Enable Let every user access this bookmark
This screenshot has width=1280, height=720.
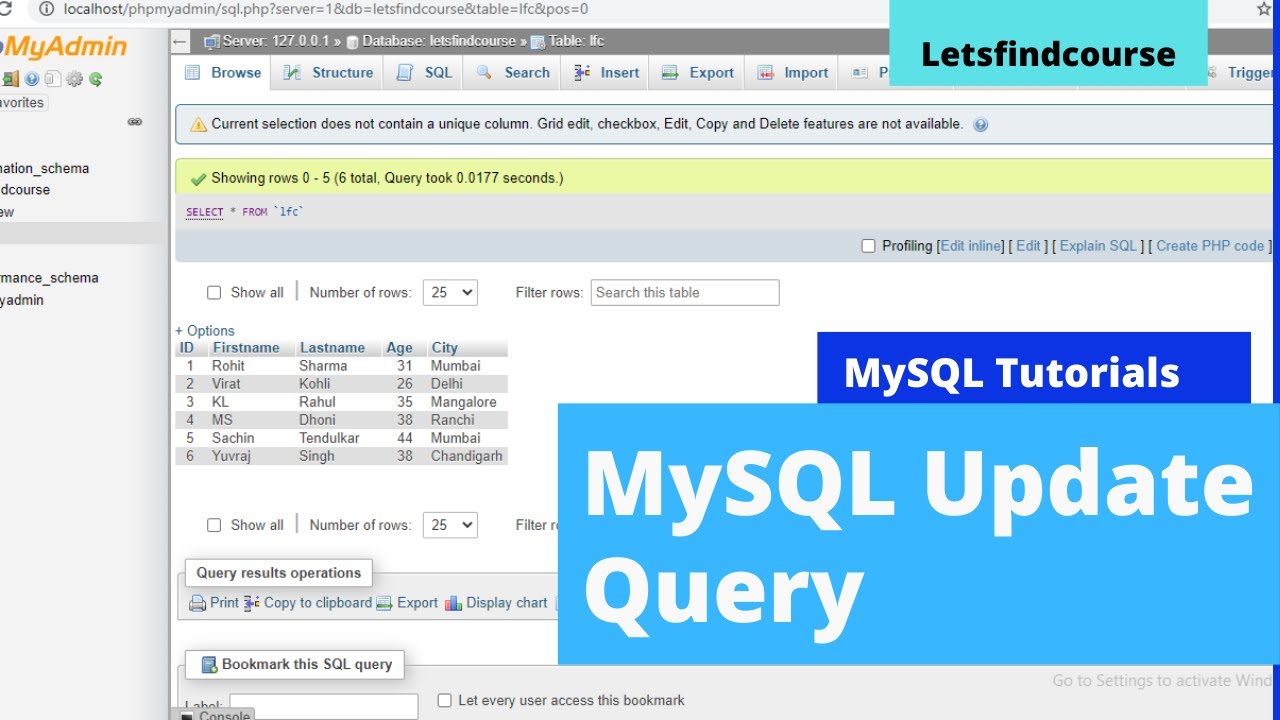pos(445,701)
